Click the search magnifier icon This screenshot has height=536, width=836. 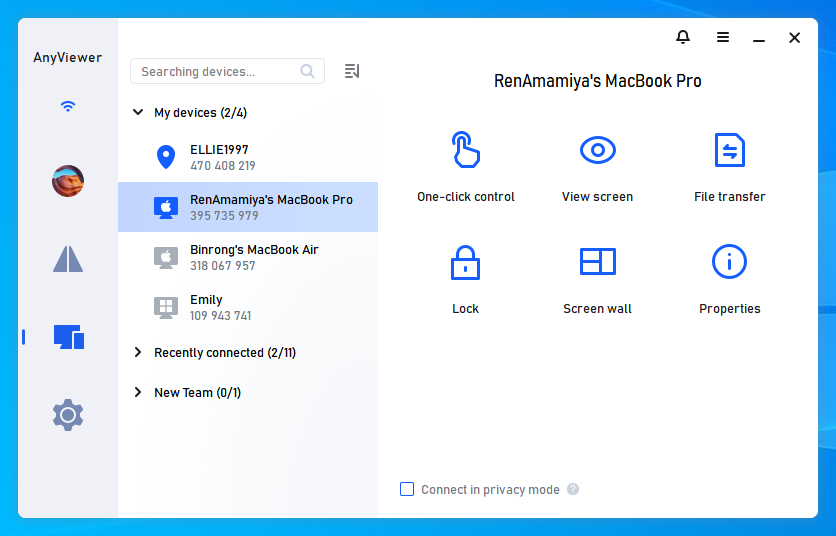(307, 71)
